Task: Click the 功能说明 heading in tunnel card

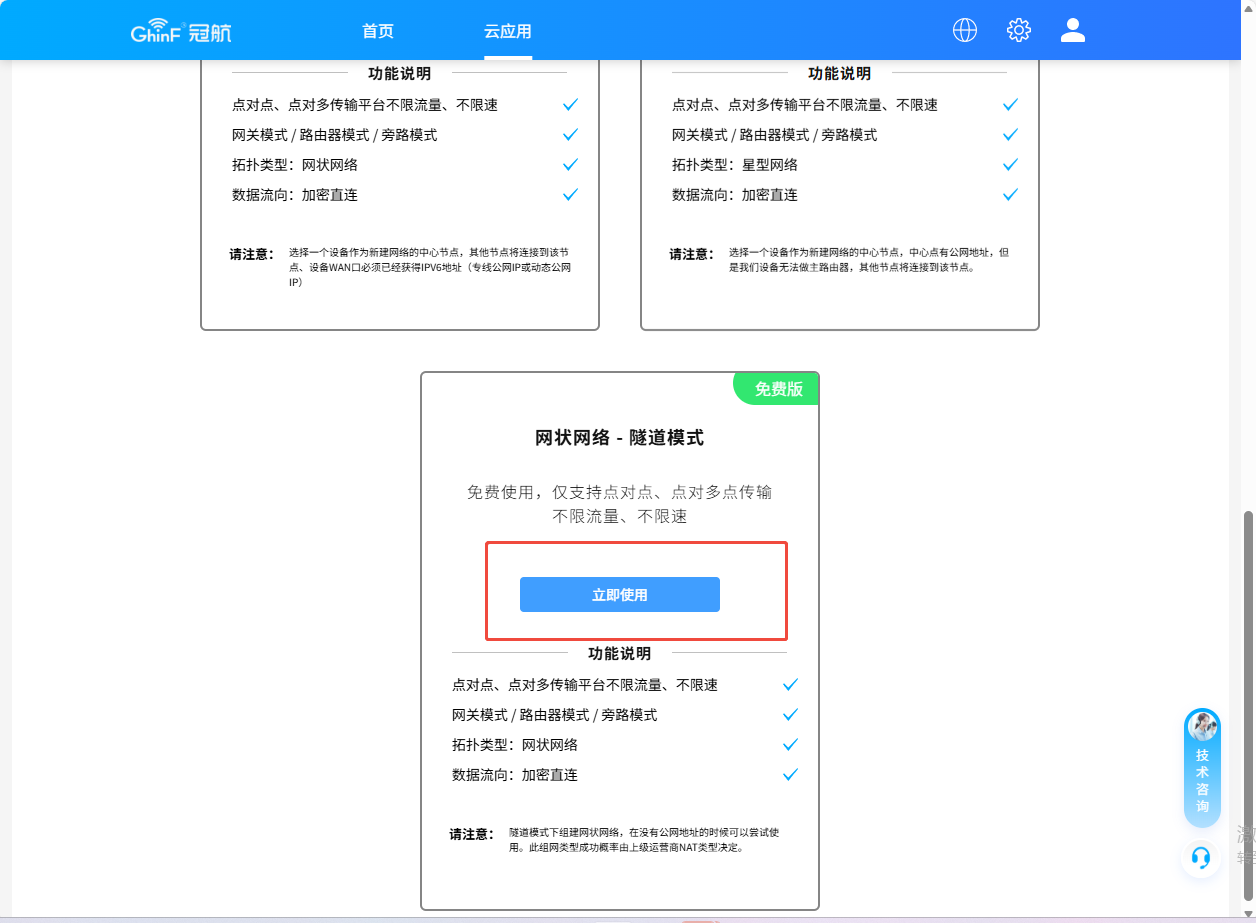Action: tap(619, 654)
